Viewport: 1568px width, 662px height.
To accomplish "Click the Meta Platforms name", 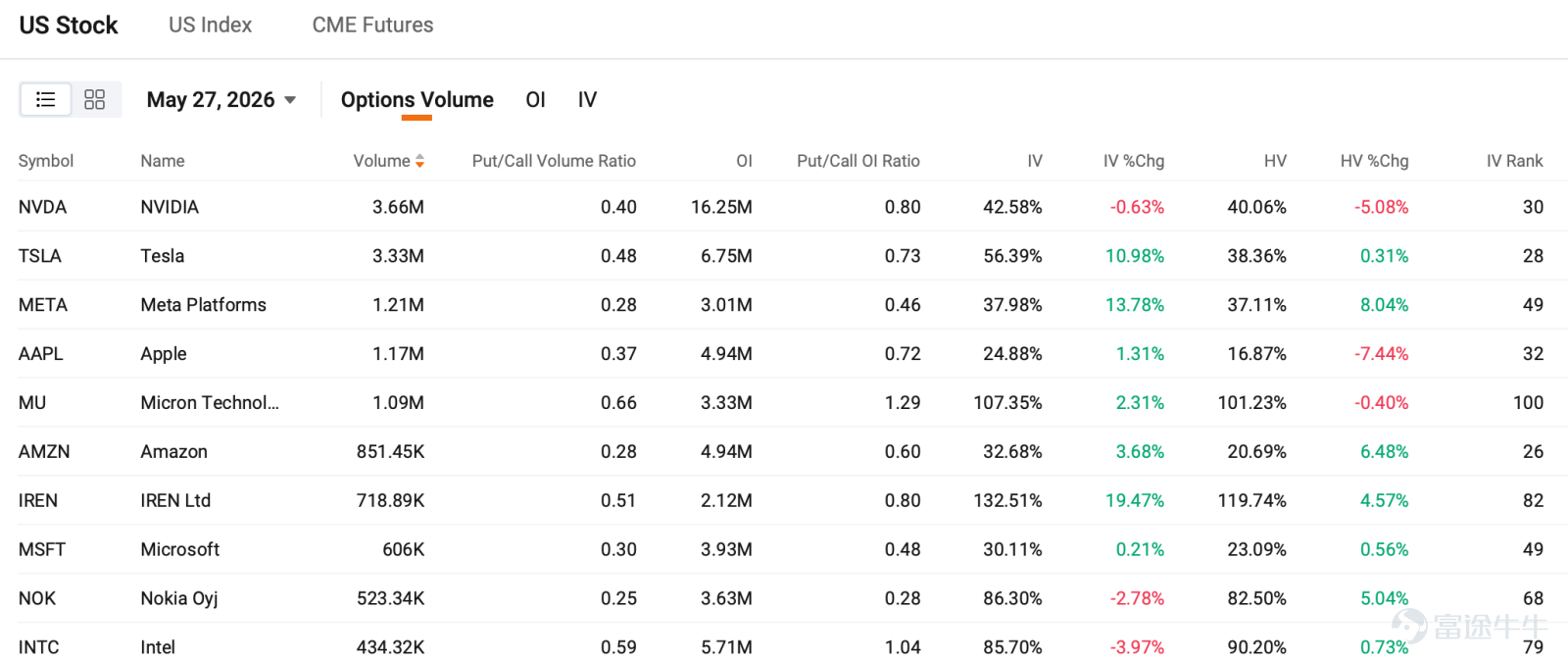I will point(203,305).
